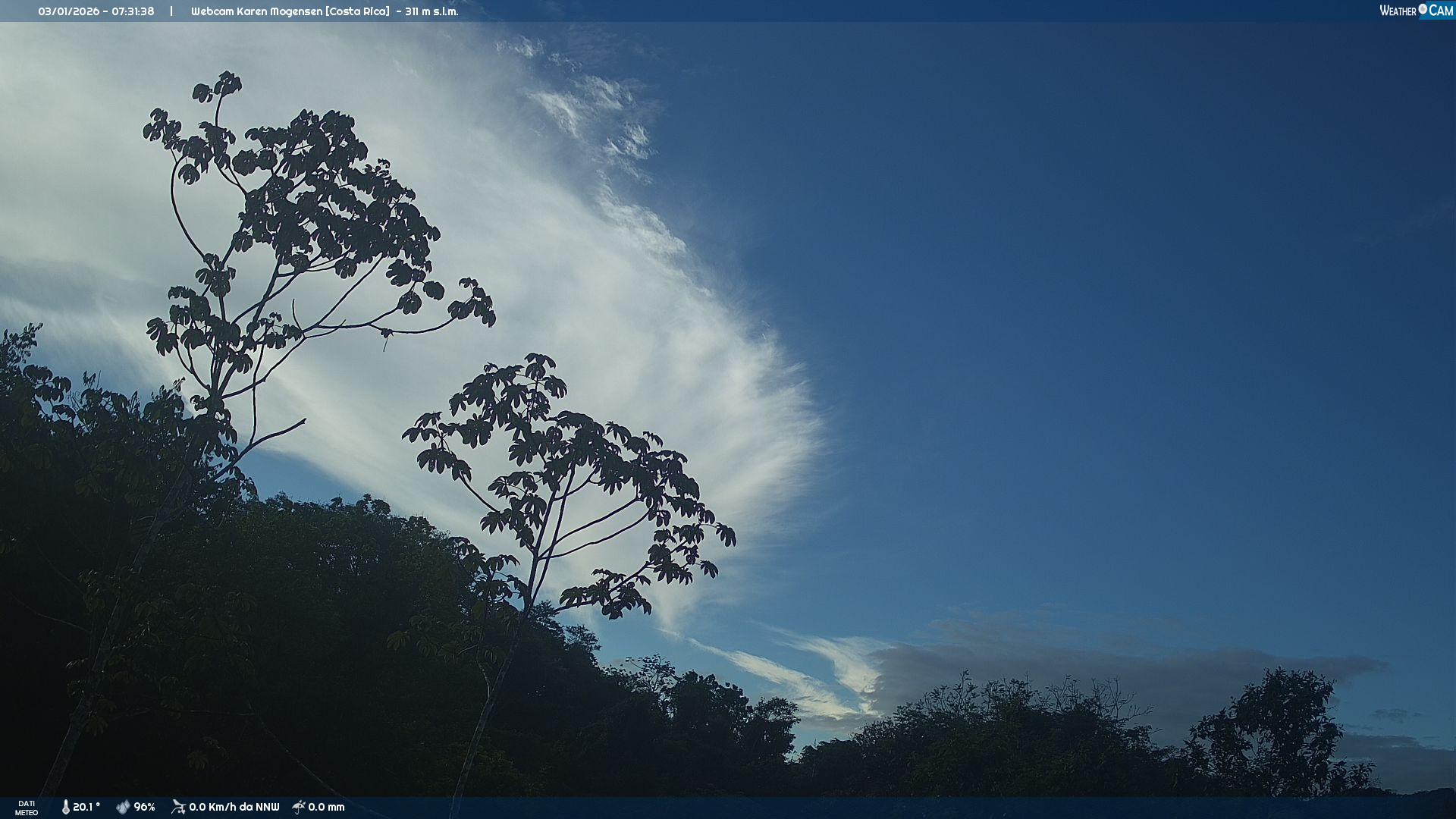1456x819 pixels.
Task: Click the [Costa Rica] location text
Action: click(x=357, y=11)
